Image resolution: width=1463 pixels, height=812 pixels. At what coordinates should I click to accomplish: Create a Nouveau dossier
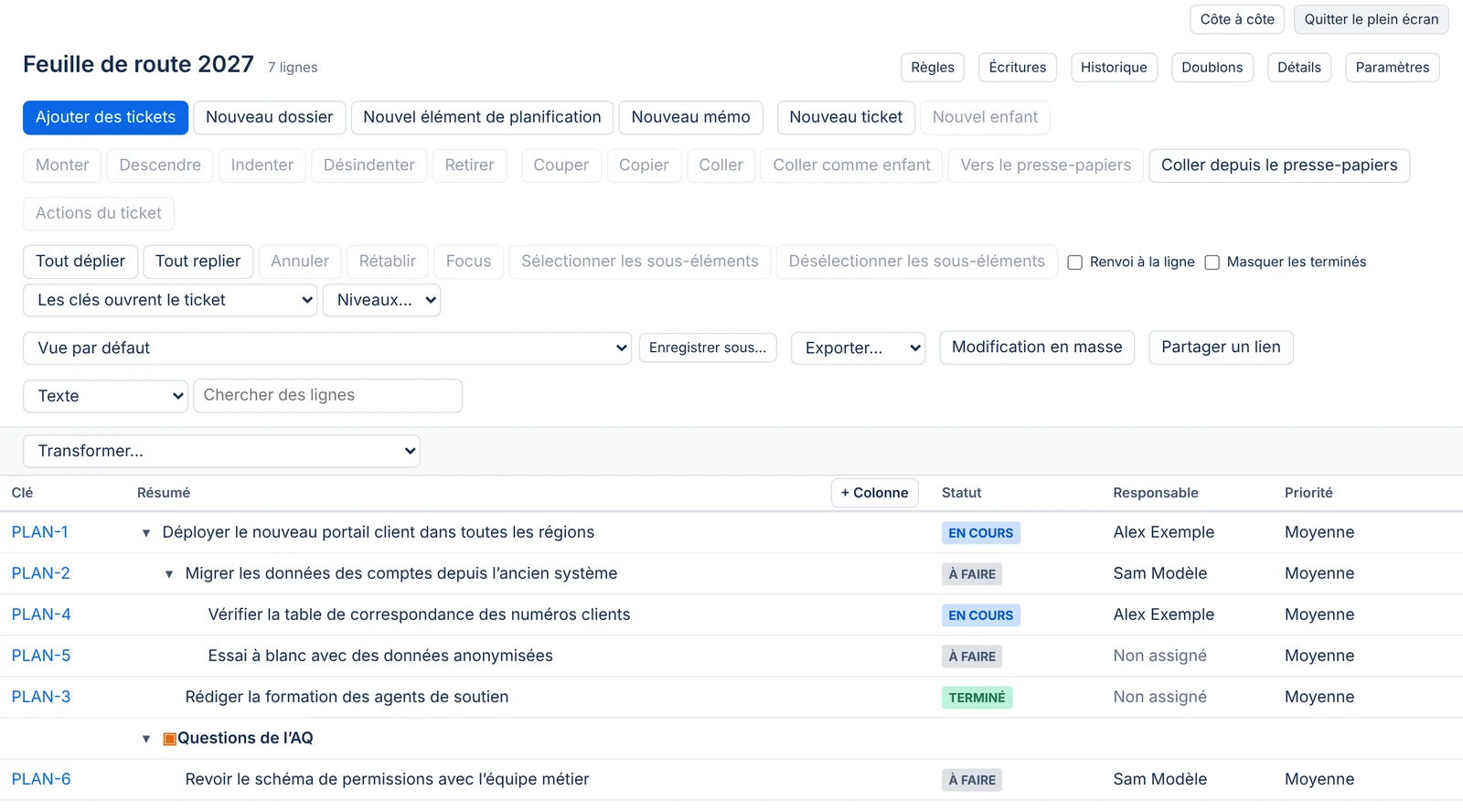(270, 117)
